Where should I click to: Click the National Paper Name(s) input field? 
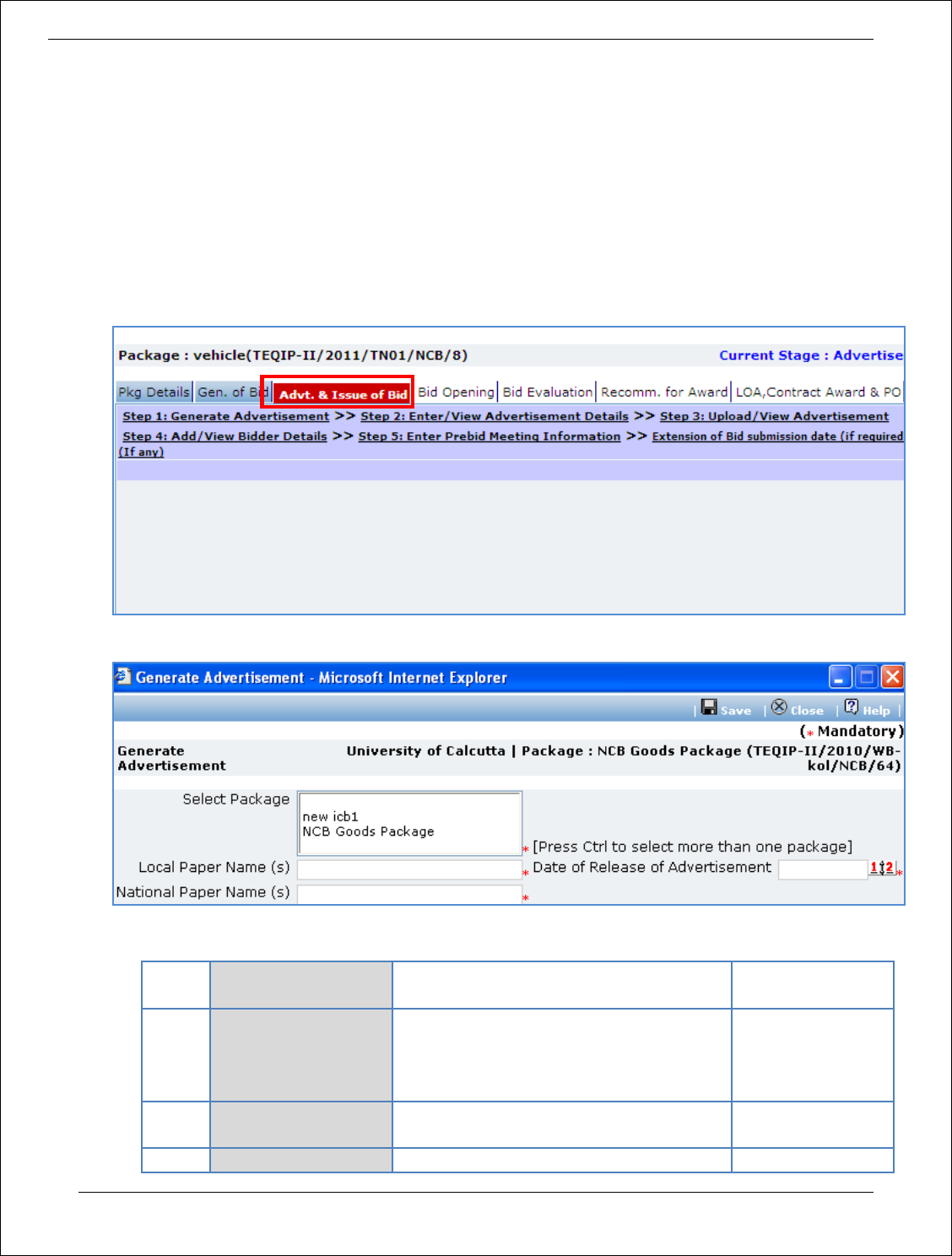(410, 894)
